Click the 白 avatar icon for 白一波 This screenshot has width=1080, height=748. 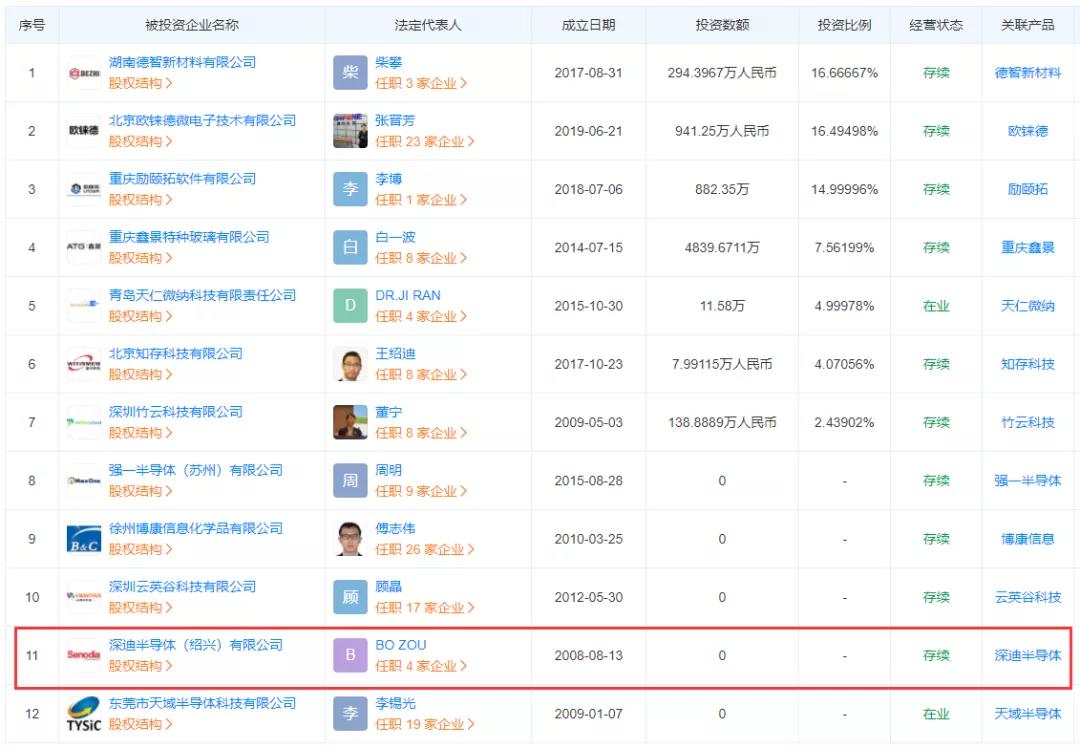coord(350,248)
